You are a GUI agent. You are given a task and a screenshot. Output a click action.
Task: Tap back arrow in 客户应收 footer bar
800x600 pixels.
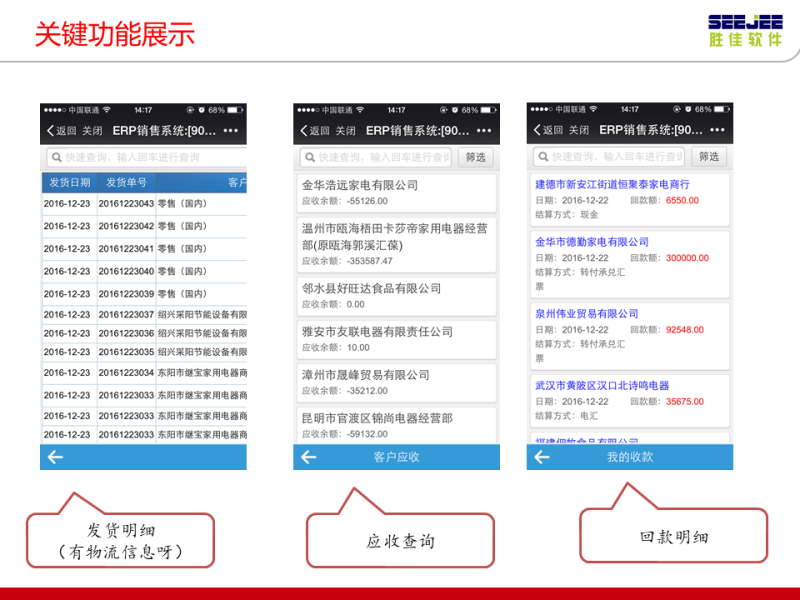pyautogui.click(x=309, y=457)
